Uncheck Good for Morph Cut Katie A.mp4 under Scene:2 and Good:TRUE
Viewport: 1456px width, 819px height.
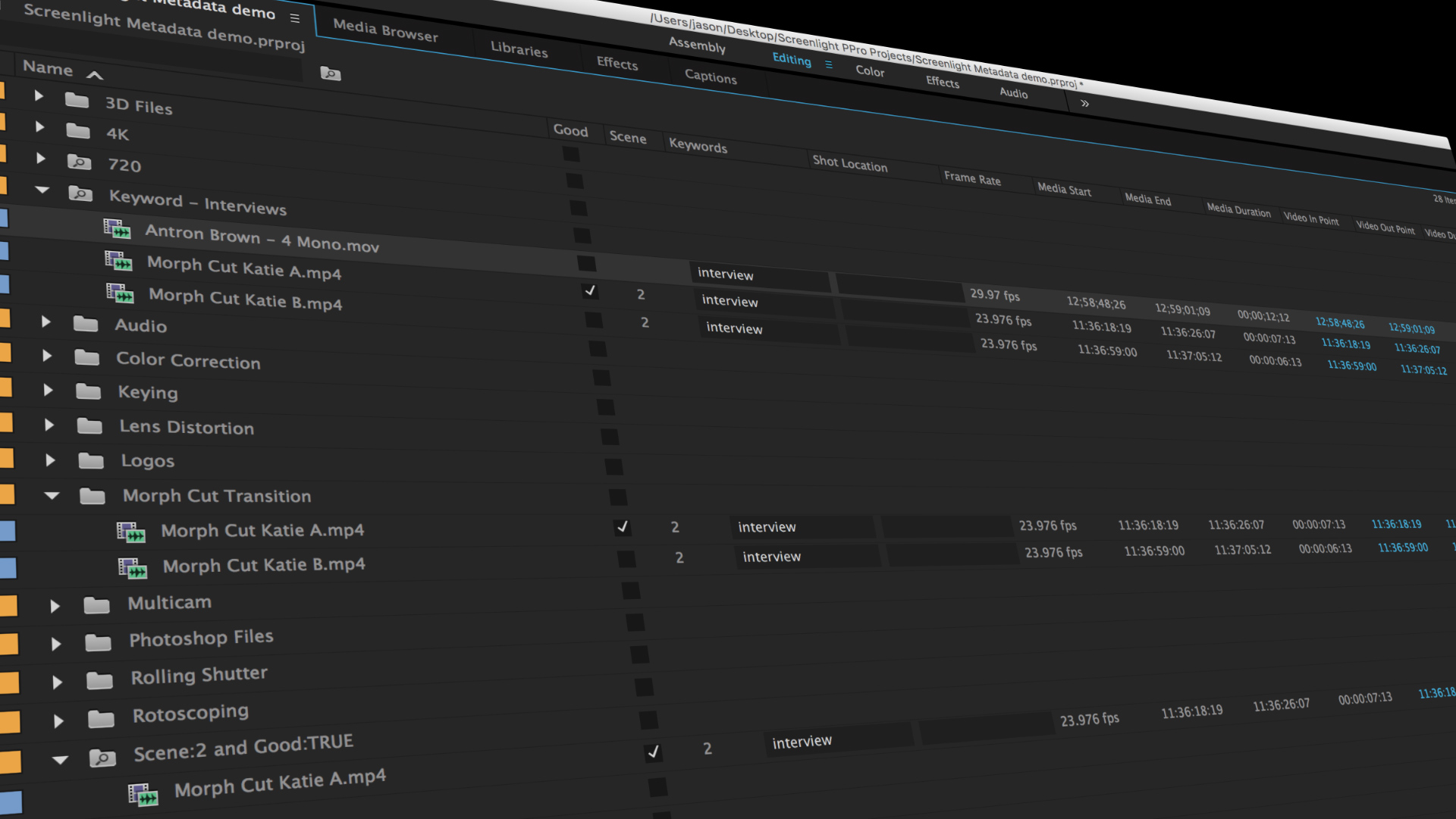tap(653, 752)
